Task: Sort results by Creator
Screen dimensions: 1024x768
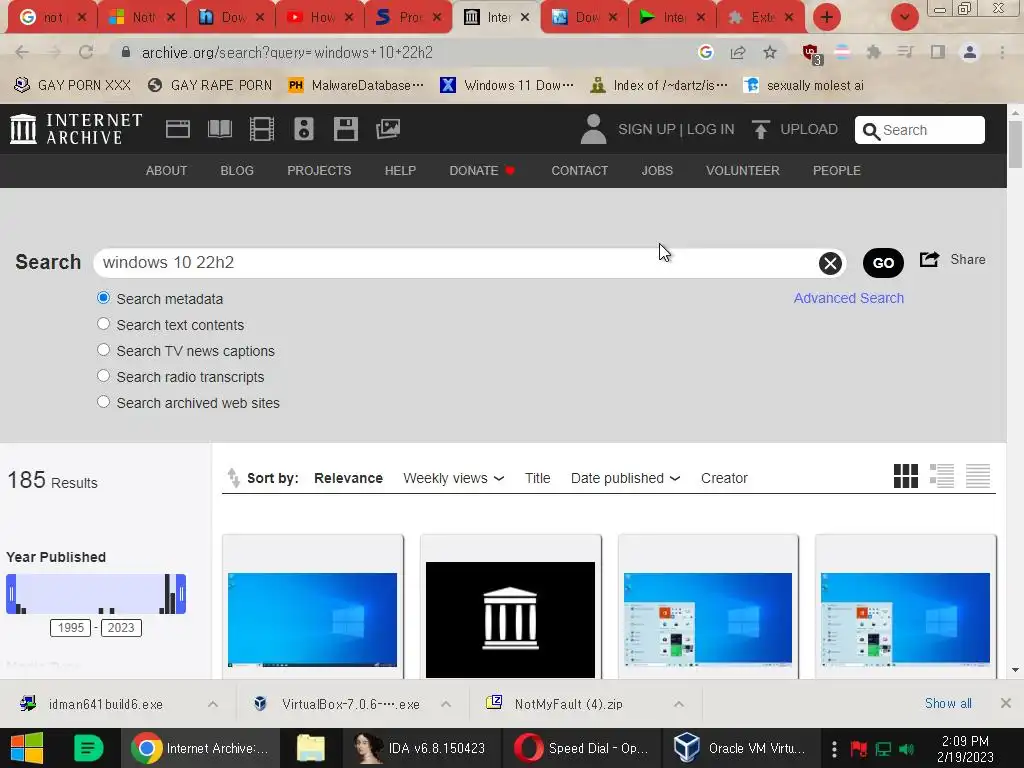Action: [x=724, y=478]
